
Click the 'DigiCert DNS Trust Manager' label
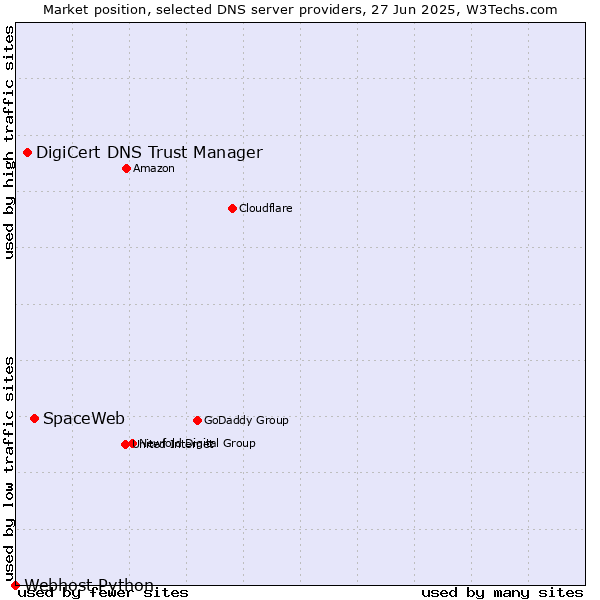149,153
